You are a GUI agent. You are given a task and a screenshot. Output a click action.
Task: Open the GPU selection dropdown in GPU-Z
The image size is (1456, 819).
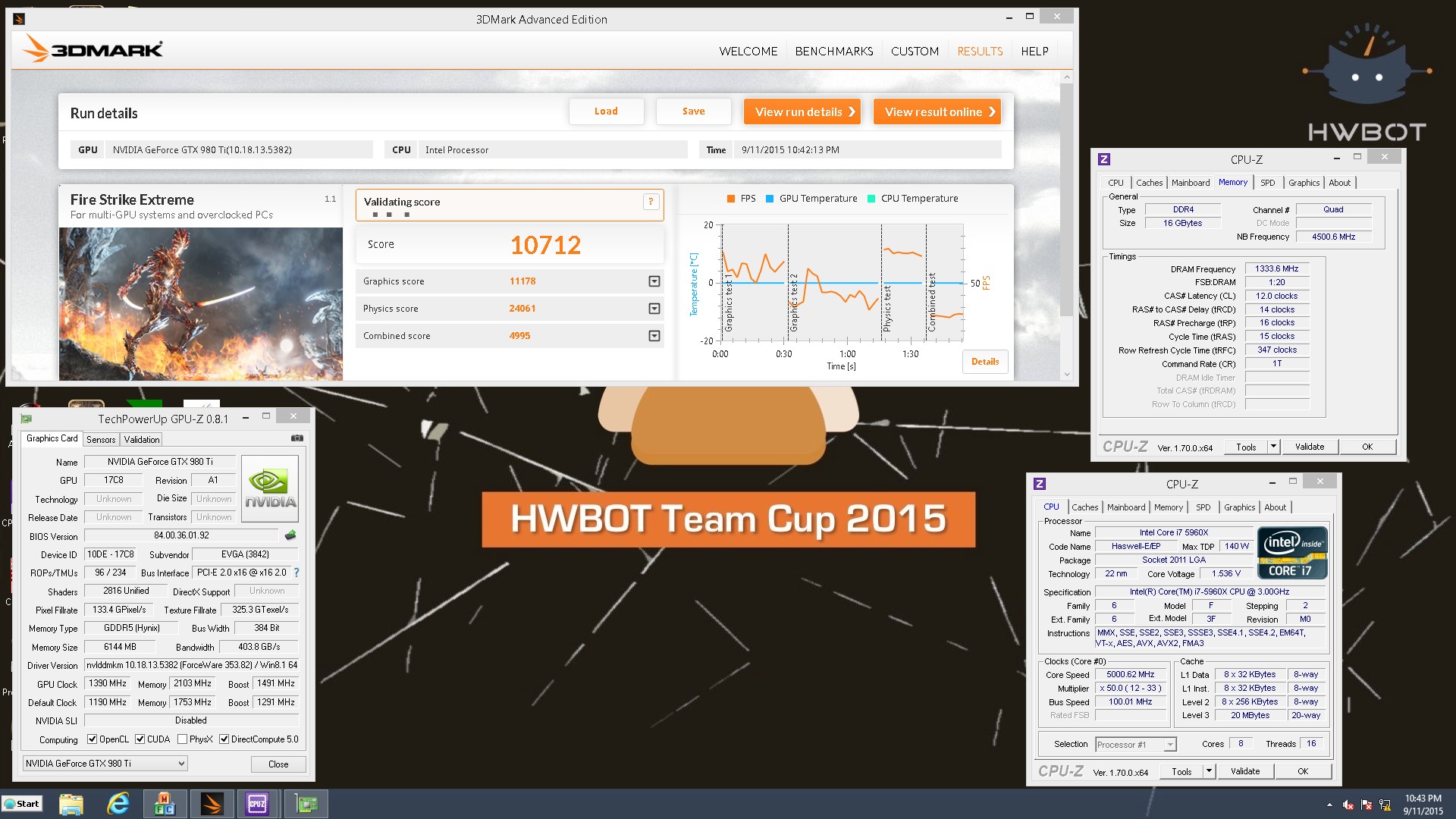pos(105,764)
